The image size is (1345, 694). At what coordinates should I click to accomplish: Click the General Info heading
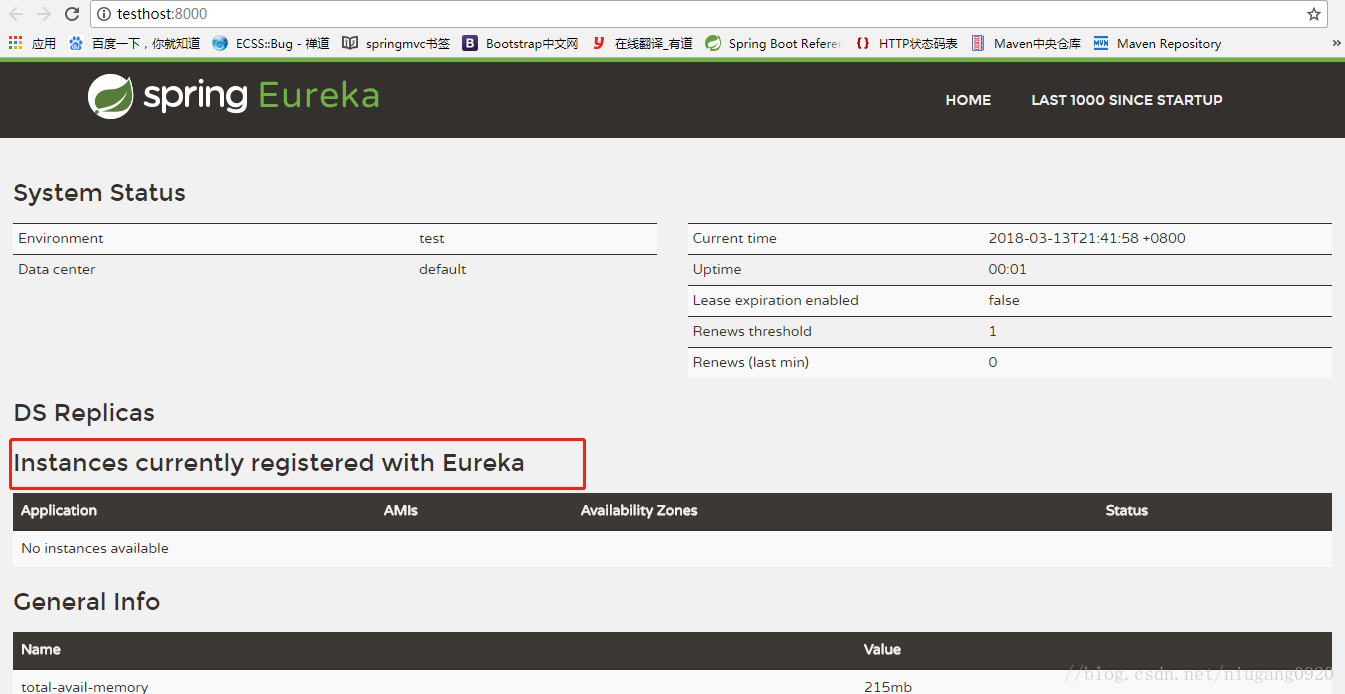[87, 602]
